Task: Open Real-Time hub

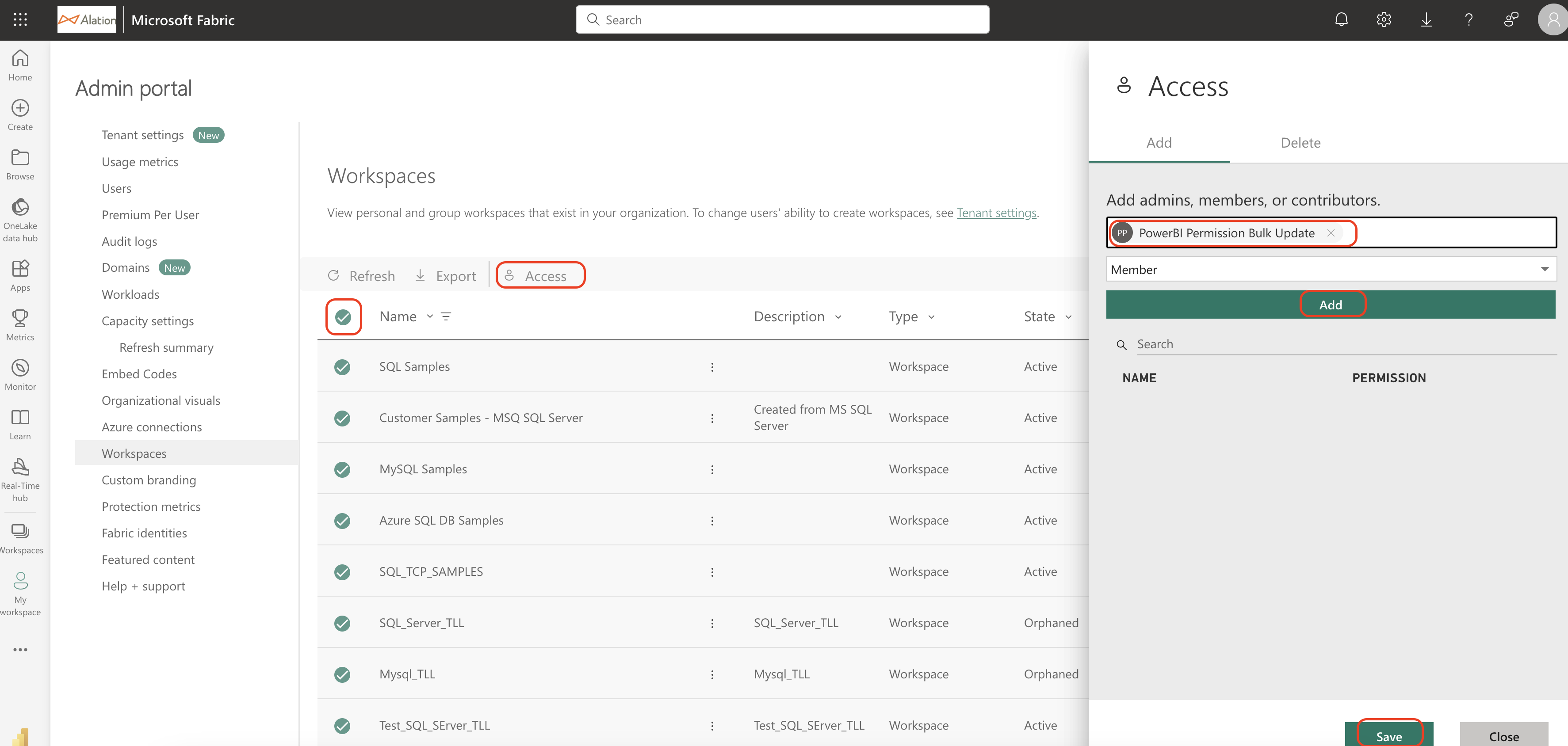Action: click(20, 480)
